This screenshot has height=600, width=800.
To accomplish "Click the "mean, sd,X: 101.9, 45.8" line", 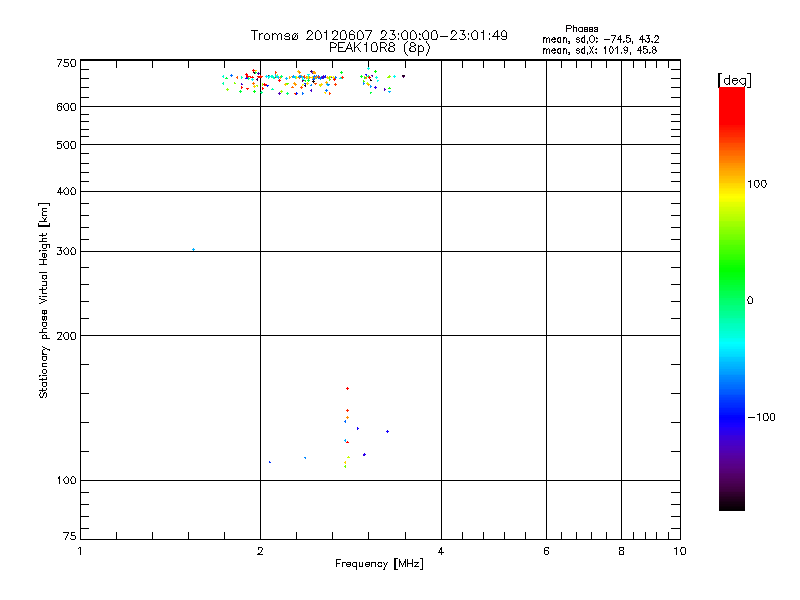I will point(599,50).
